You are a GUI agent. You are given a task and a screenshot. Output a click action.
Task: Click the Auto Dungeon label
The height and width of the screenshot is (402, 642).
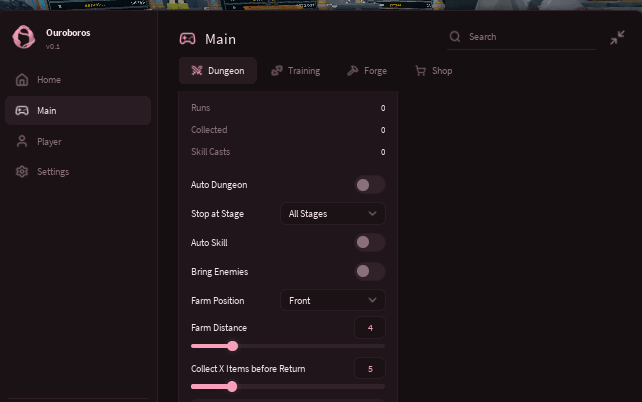[x=219, y=185]
